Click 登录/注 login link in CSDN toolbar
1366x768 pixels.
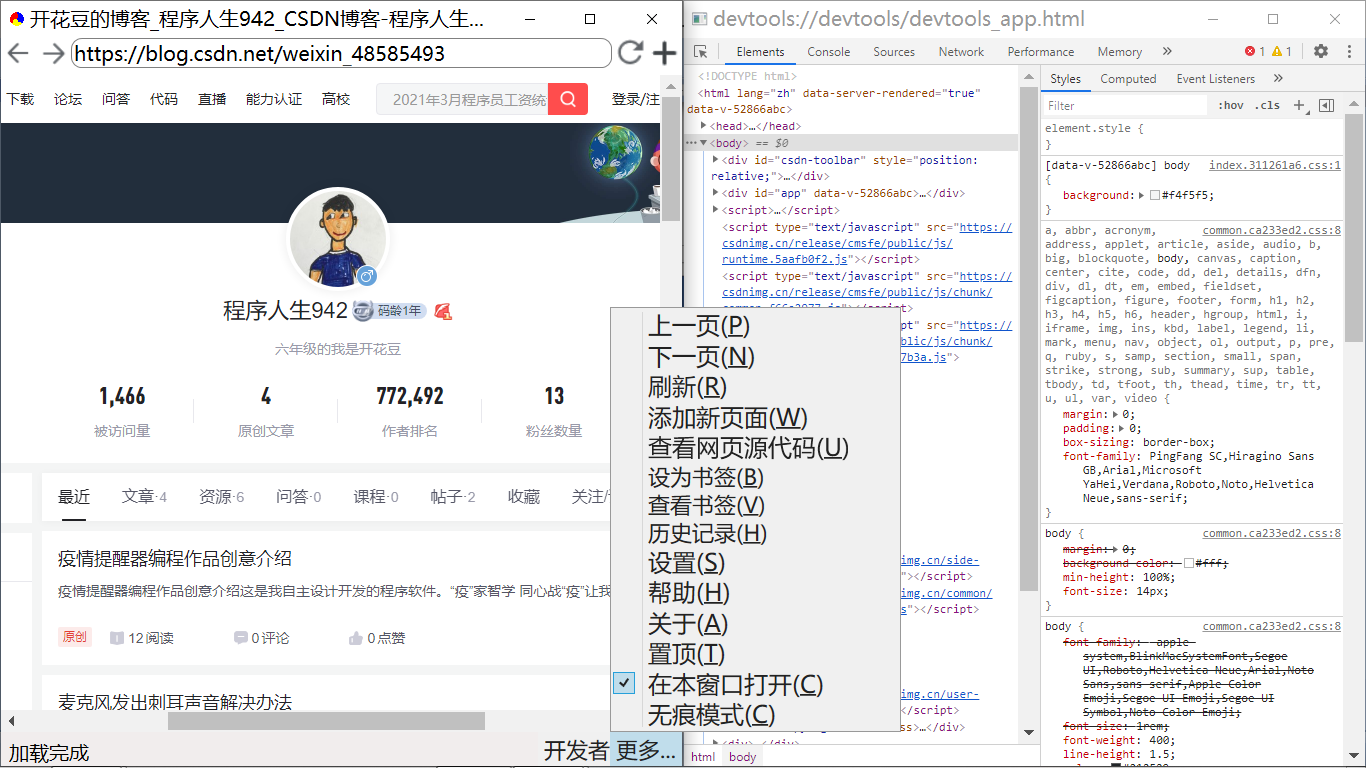pos(636,99)
